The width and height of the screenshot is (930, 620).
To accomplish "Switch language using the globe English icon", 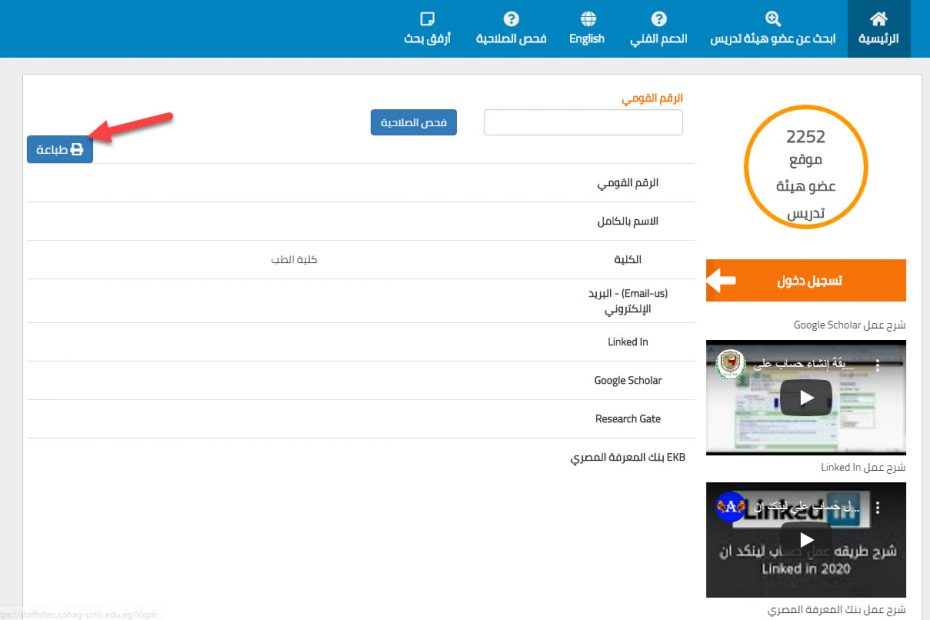I will pyautogui.click(x=587, y=19).
